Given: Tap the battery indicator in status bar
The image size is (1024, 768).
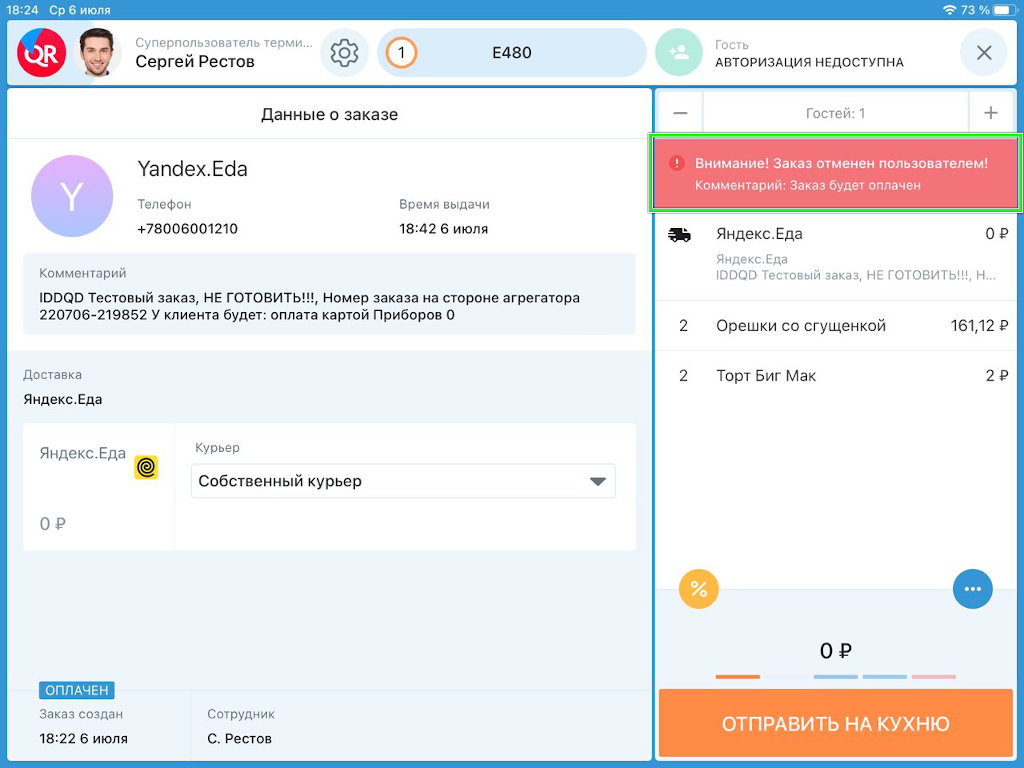Looking at the screenshot, I should tap(1004, 10).
